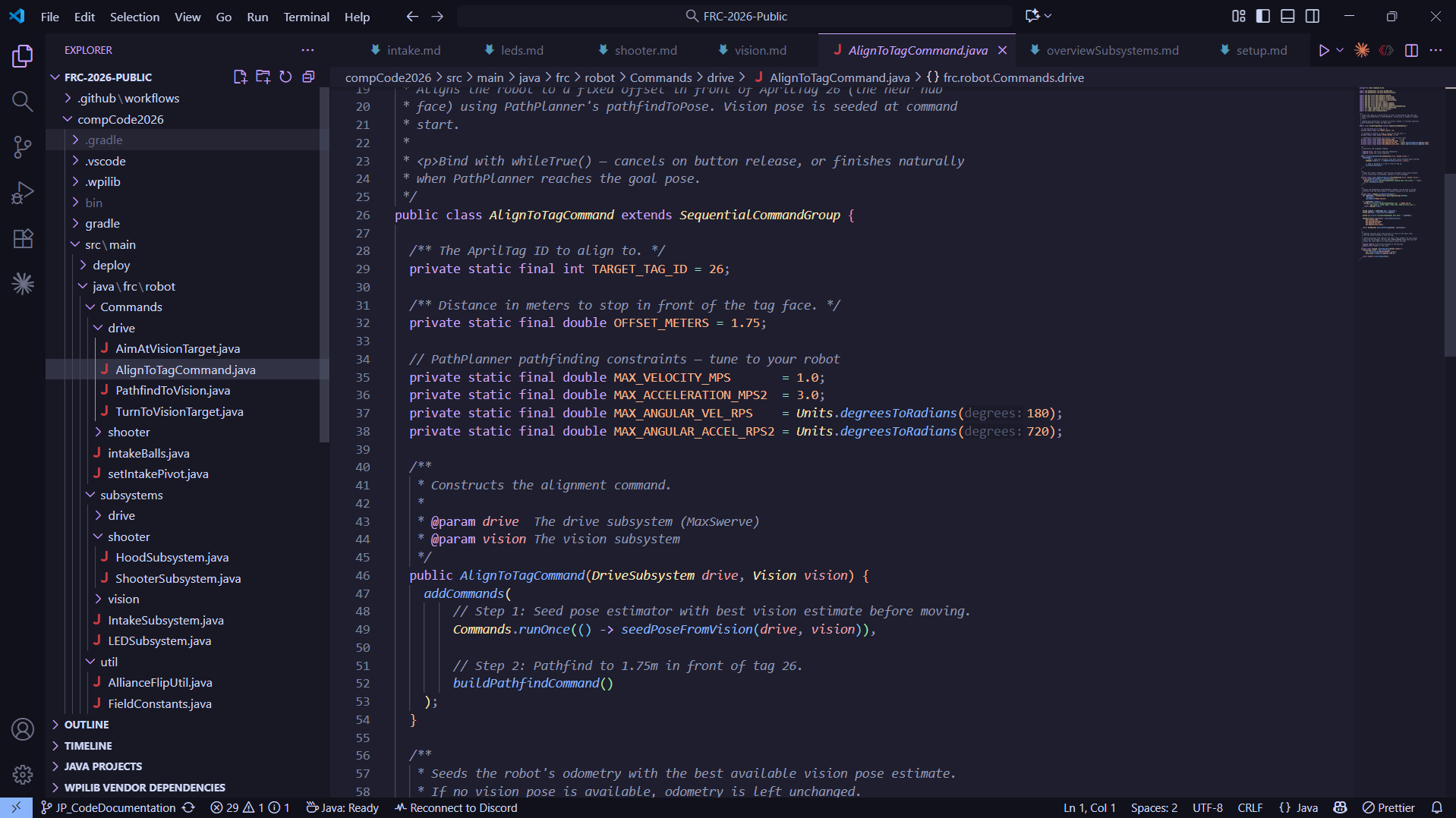
Task: Switch to the setup.md tab
Action: 1254,50
